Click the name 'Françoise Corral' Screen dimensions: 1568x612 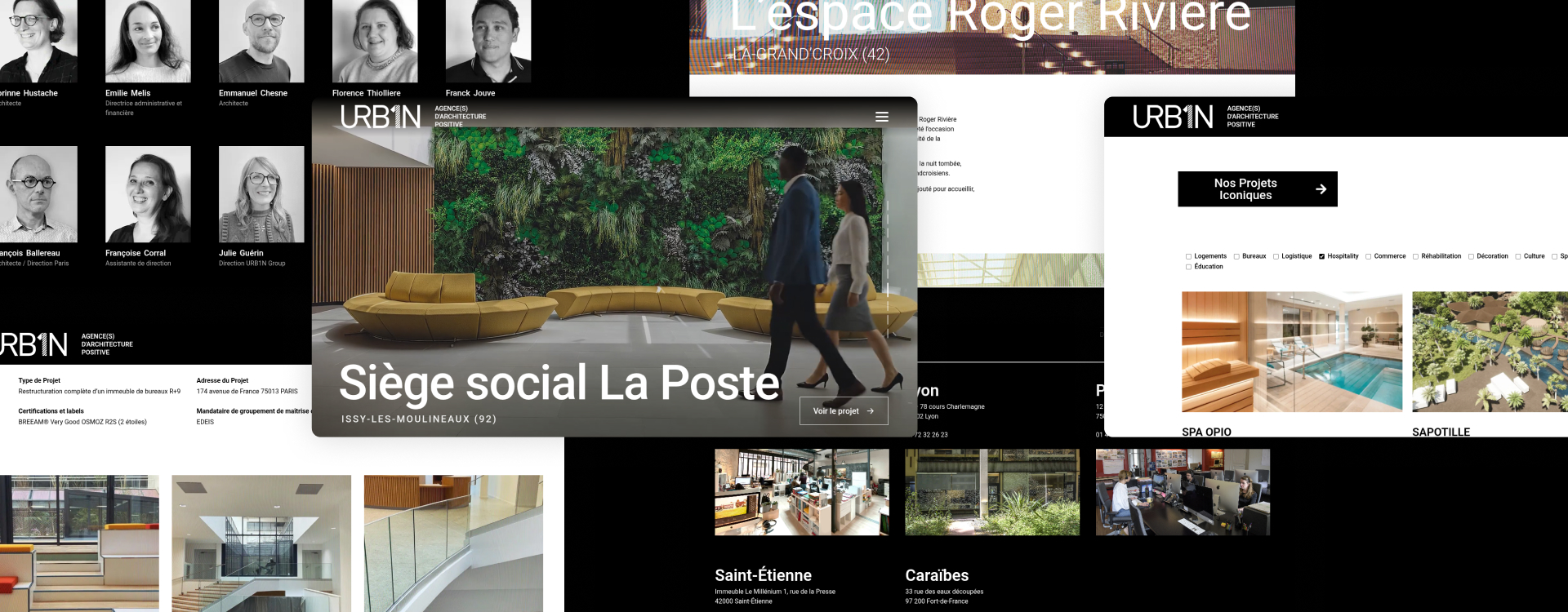pyautogui.click(x=136, y=253)
